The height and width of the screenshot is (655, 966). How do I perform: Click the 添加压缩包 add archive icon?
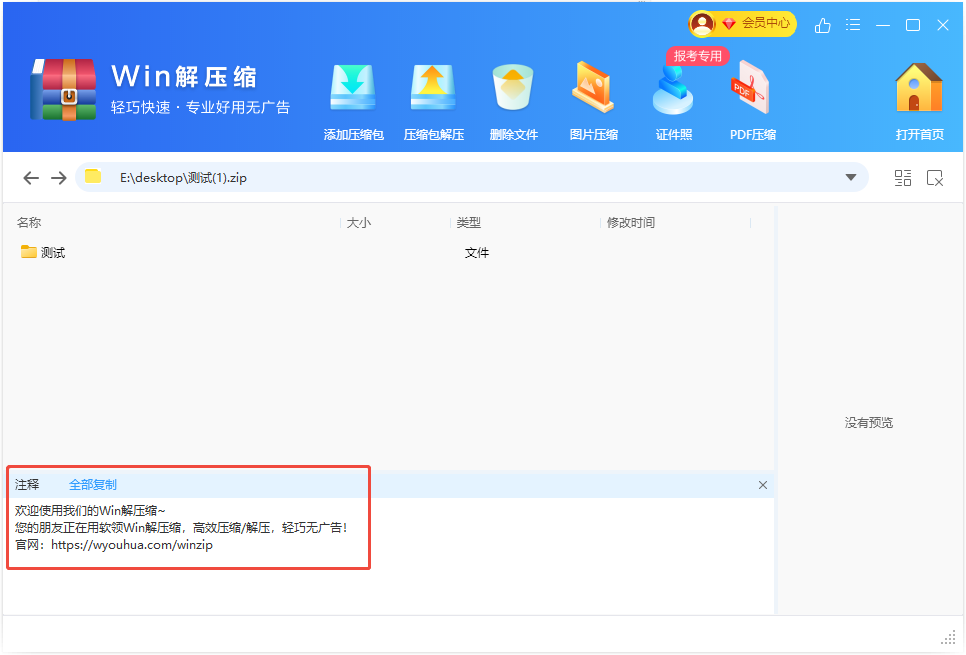pos(353,90)
